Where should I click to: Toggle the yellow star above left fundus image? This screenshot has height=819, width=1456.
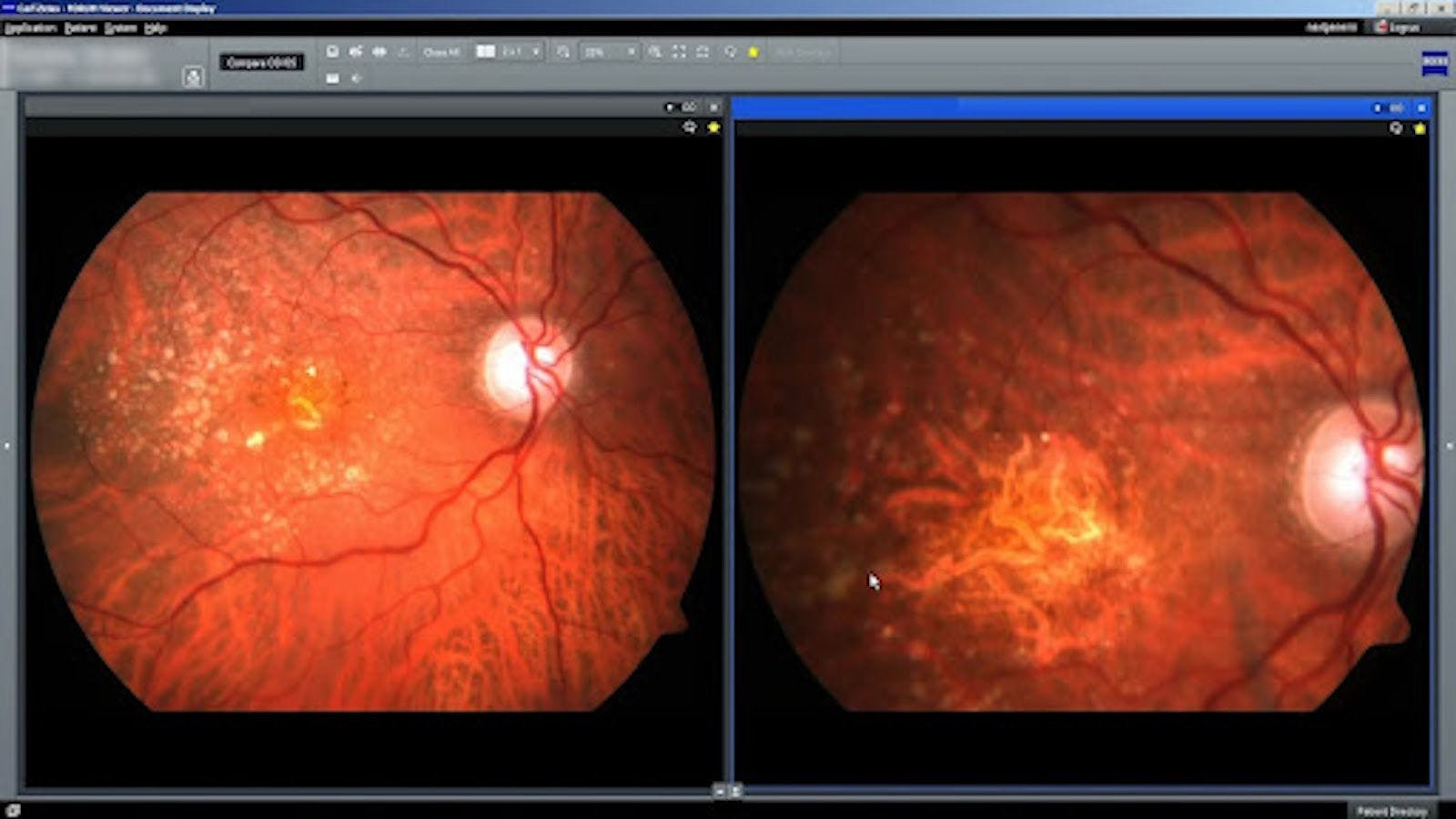[x=713, y=127]
